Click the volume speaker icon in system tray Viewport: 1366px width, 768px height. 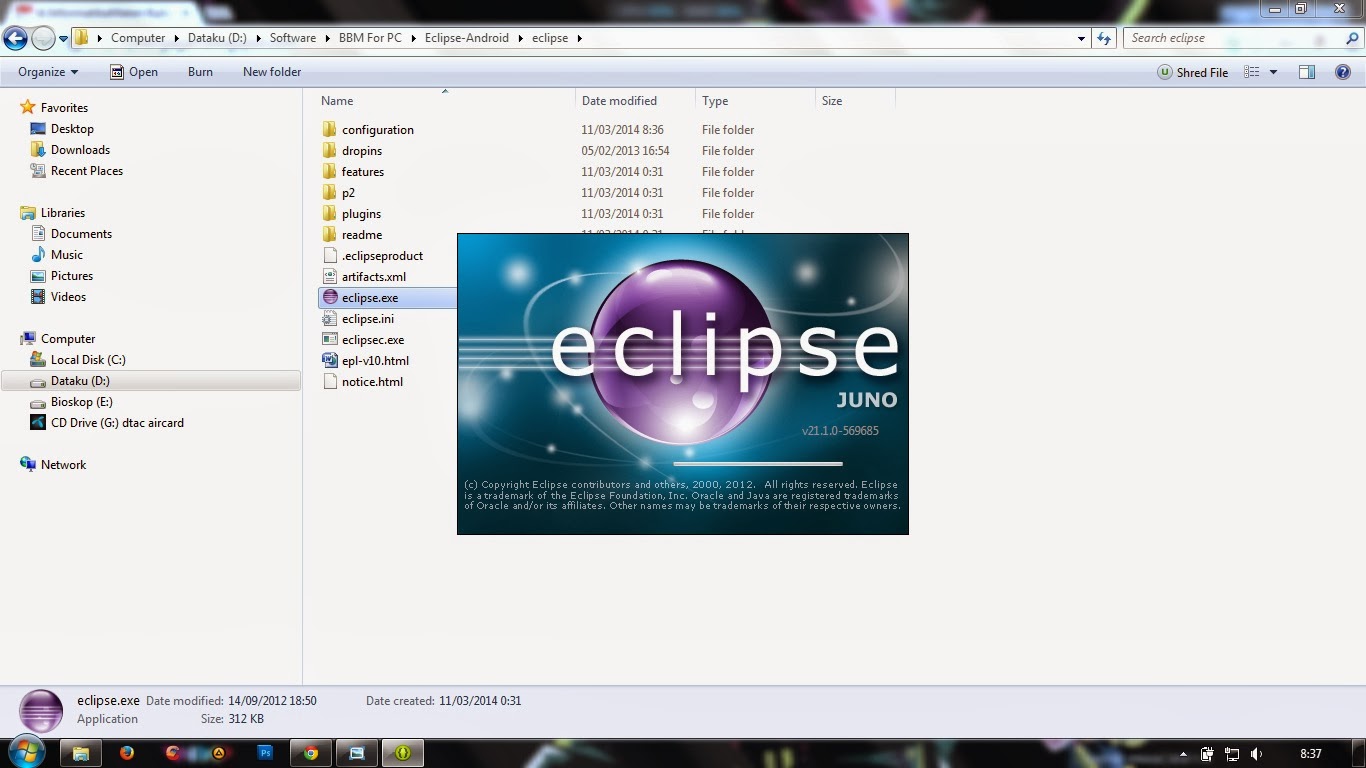click(x=1257, y=753)
